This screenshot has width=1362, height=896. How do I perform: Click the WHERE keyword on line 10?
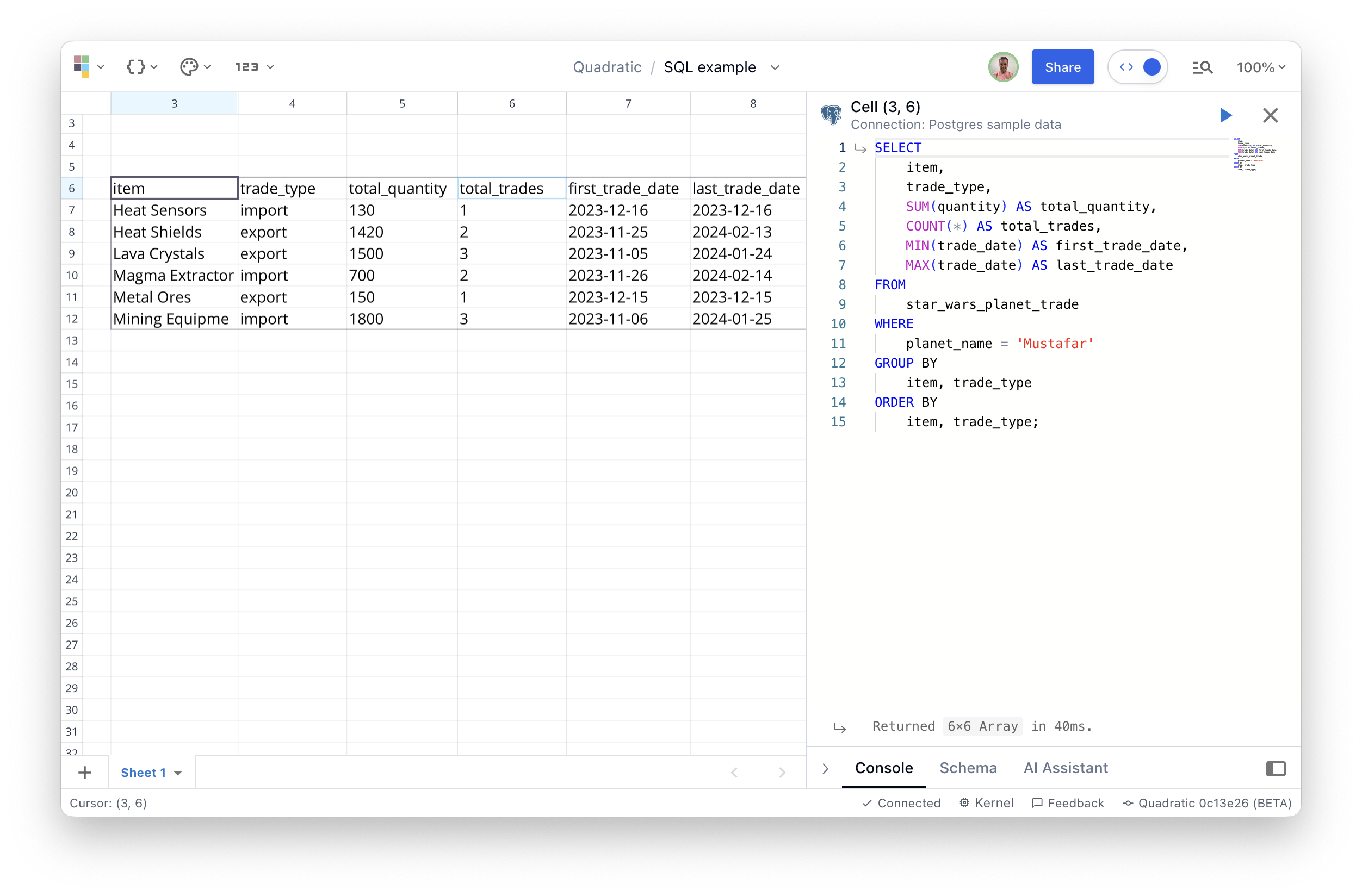893,324
